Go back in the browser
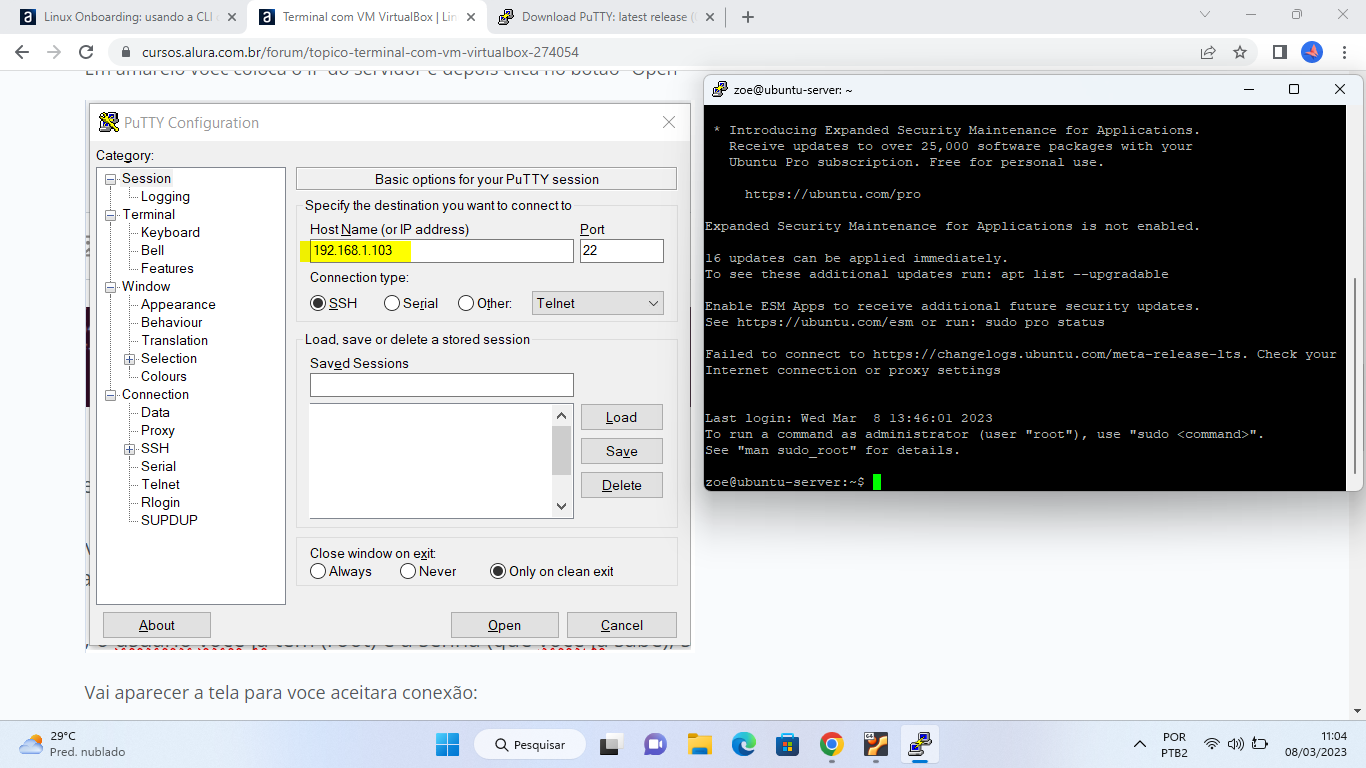This screenshot has height=768, width=1366. 22,52
